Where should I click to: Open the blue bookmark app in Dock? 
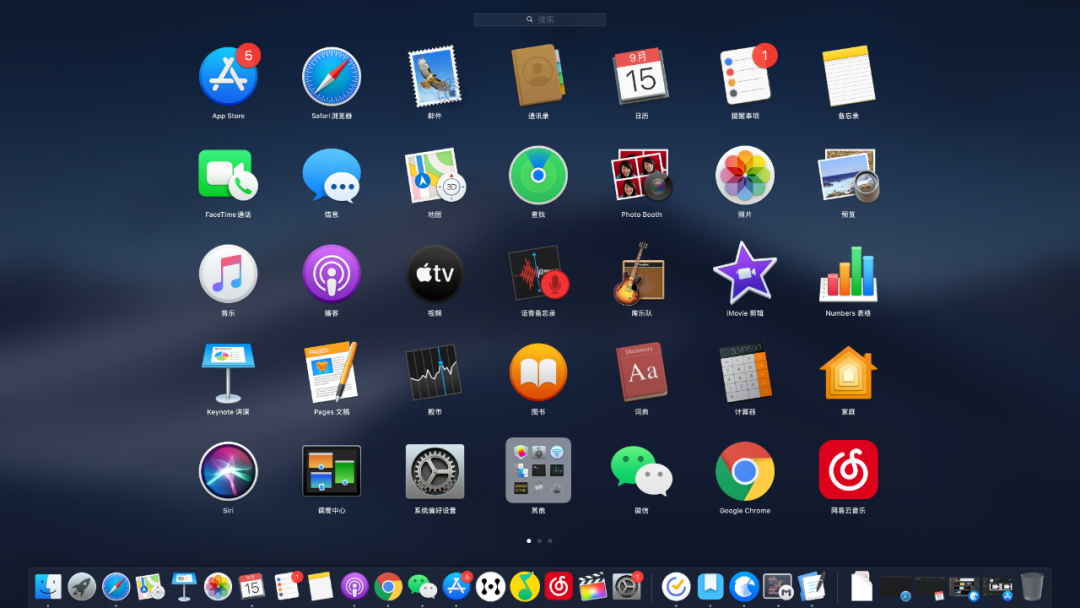pyautogui.click(x=710, y=587)
